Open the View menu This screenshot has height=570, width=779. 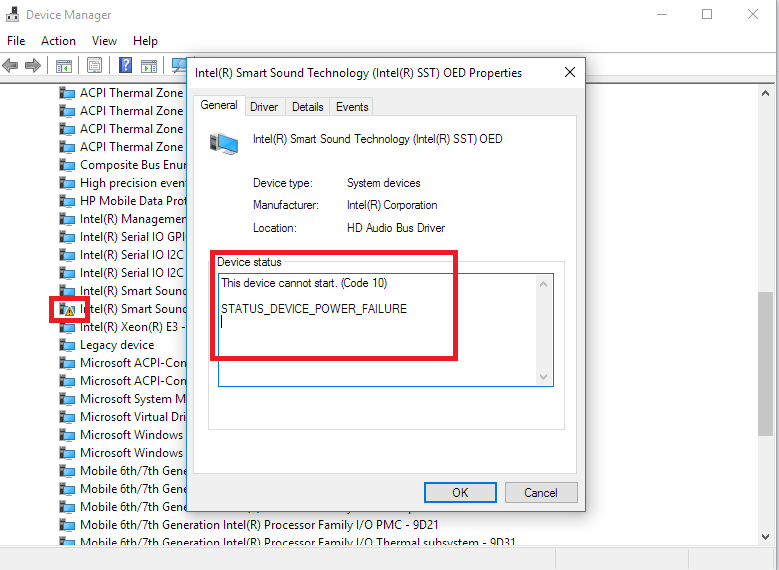pyautogui.click(x=105, y=41)
